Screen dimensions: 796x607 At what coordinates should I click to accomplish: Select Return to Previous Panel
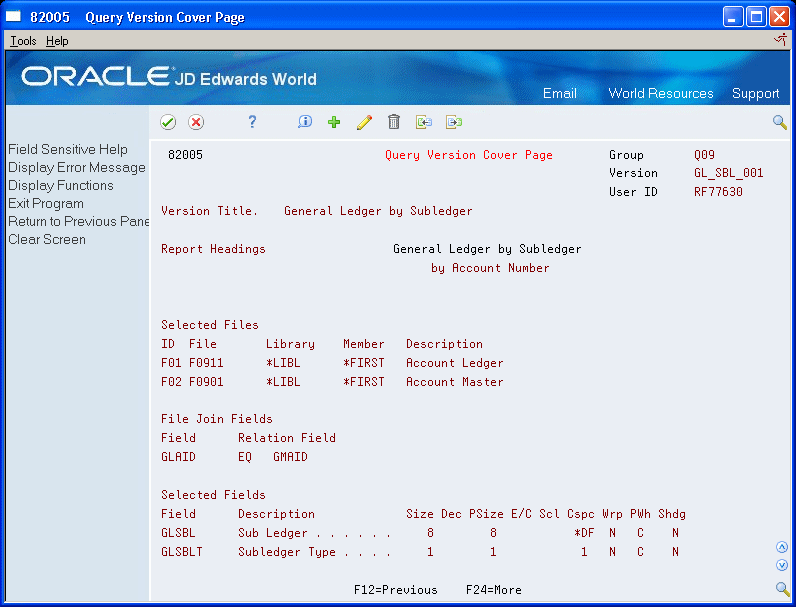78,221
